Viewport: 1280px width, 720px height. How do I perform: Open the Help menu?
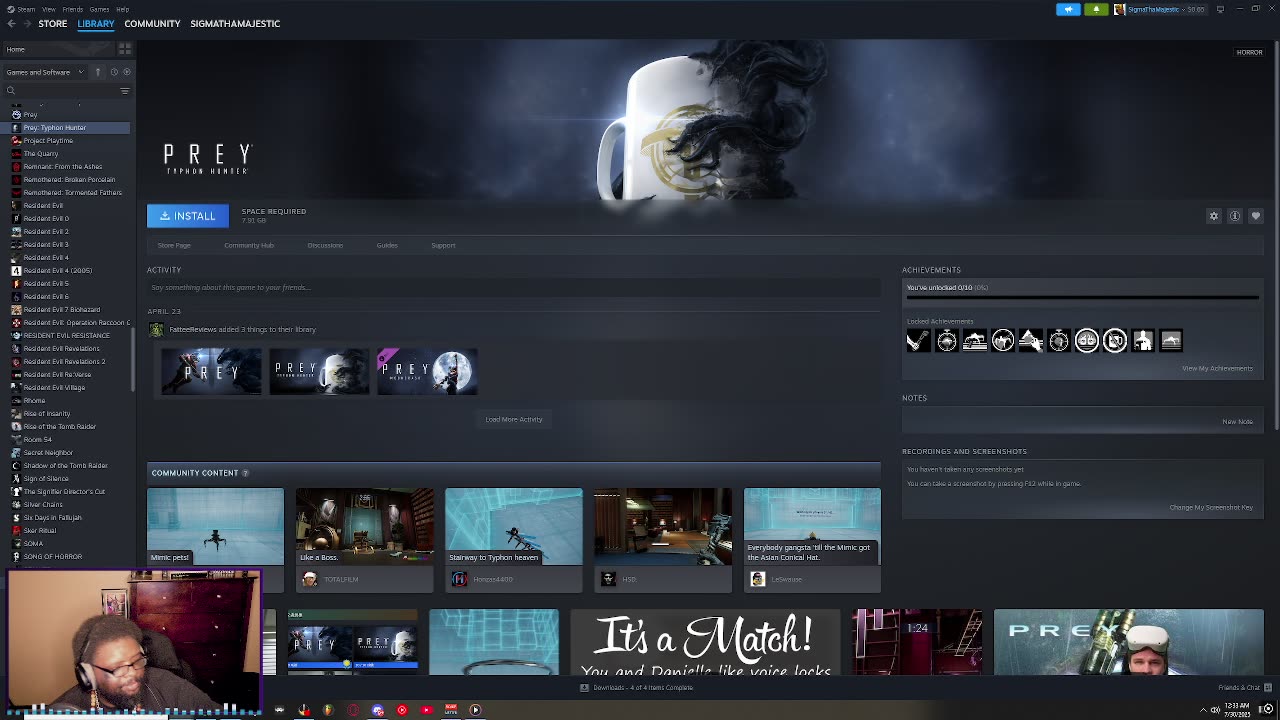click(122, 9)
